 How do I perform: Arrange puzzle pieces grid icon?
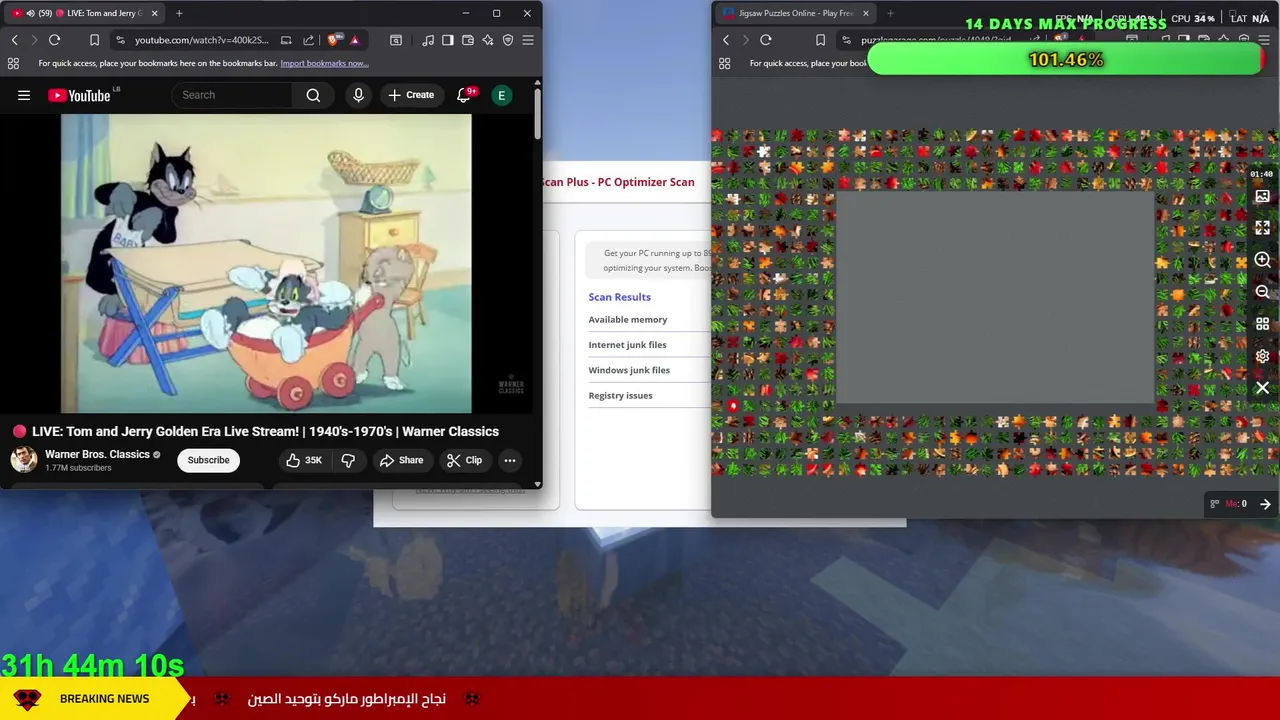(1262, 324)
